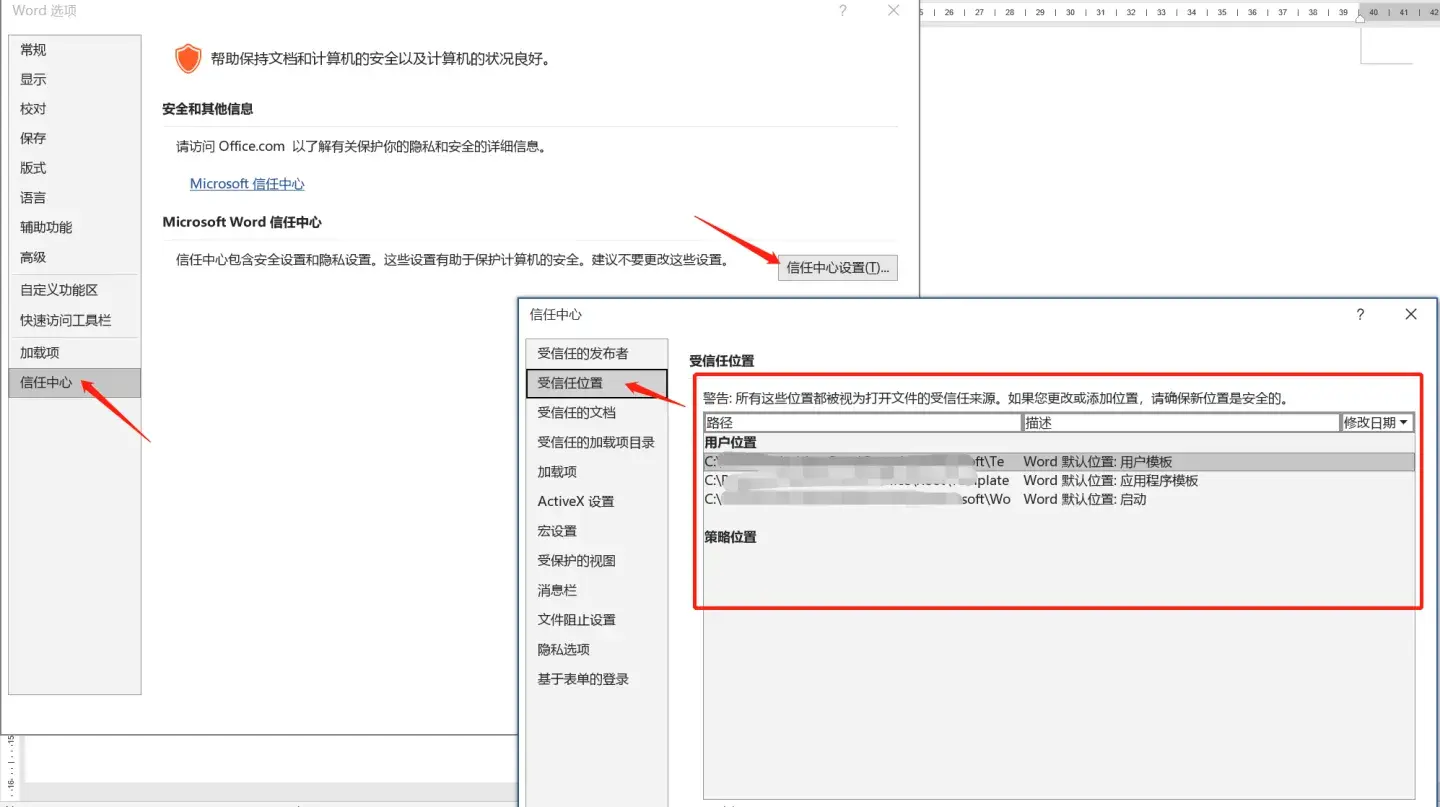
Task: Select 加载项 in Trust Center sidebar
Action: (x=596, y=472)
